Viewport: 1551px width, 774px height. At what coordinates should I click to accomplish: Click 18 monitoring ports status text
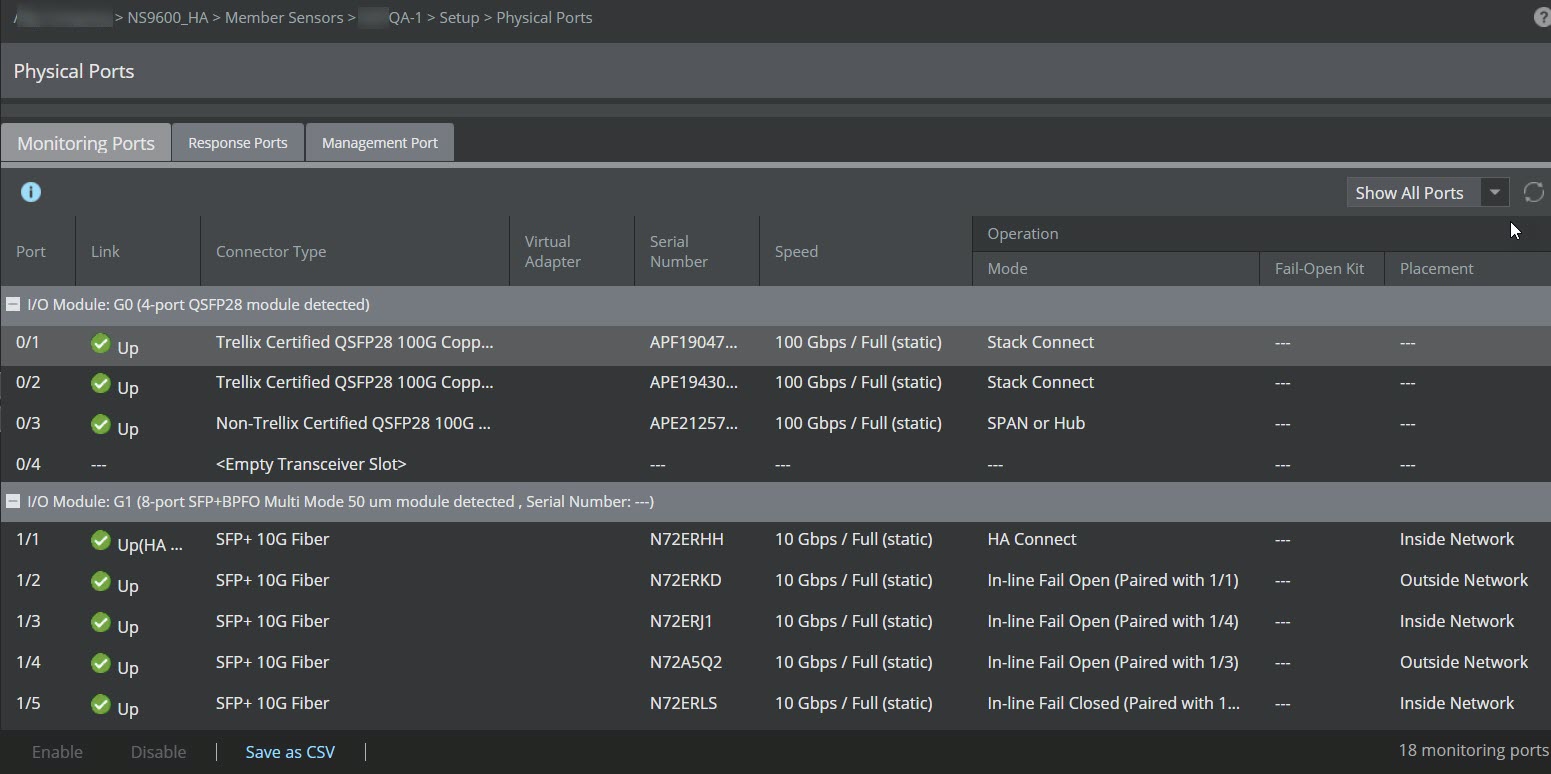coord(1473,751)
